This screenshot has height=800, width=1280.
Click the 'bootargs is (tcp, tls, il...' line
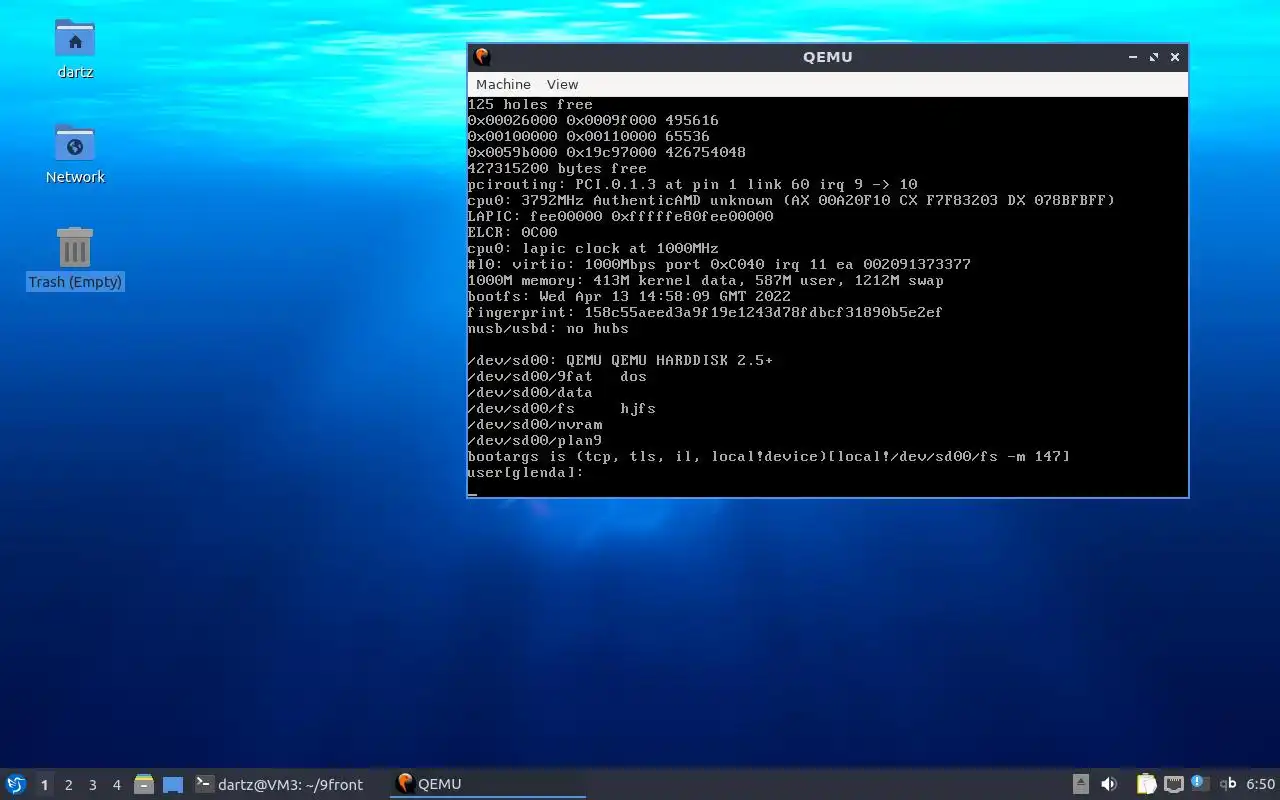[x=768, y=456]
